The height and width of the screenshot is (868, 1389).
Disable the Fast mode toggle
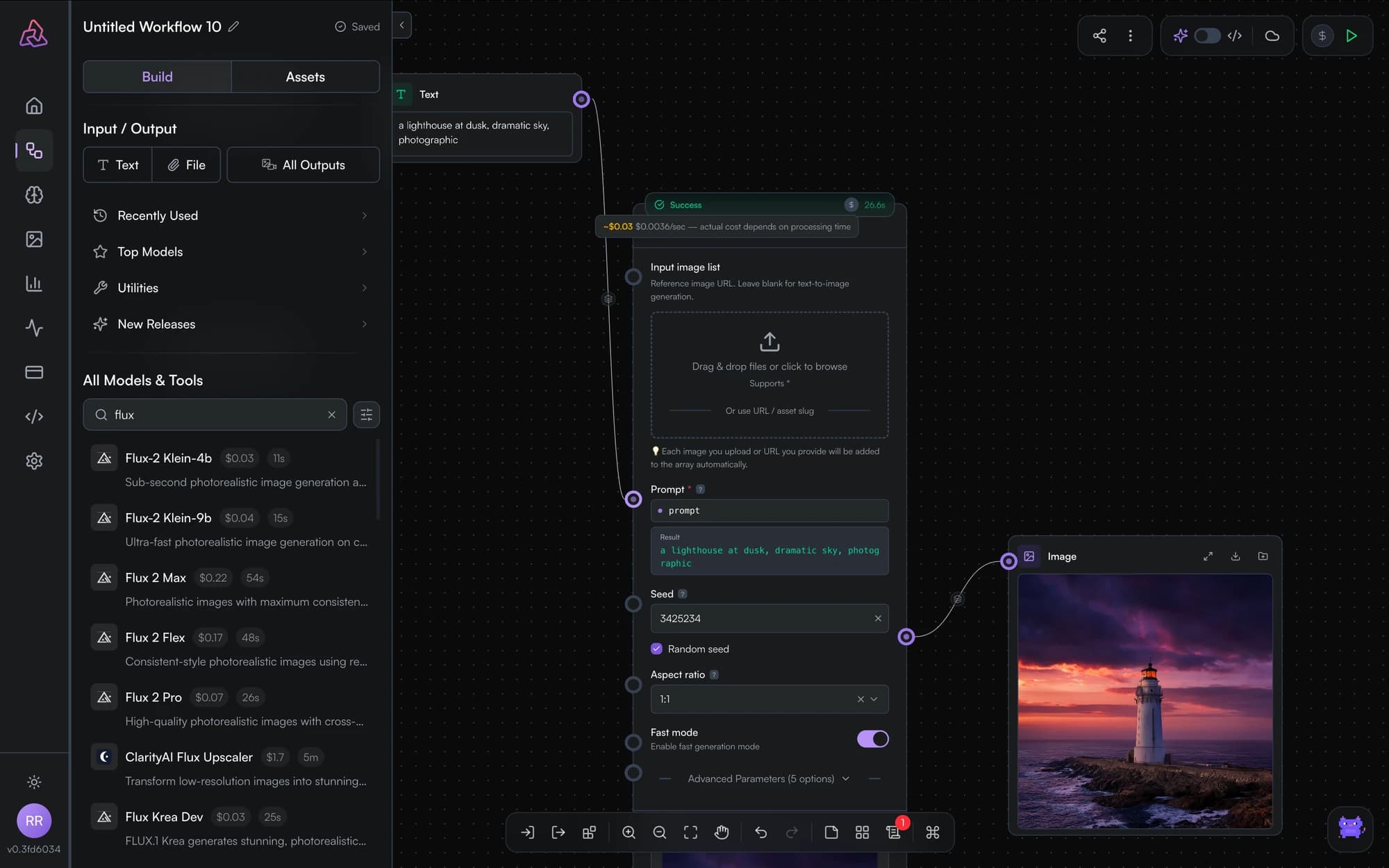click(x=872, y=739)
